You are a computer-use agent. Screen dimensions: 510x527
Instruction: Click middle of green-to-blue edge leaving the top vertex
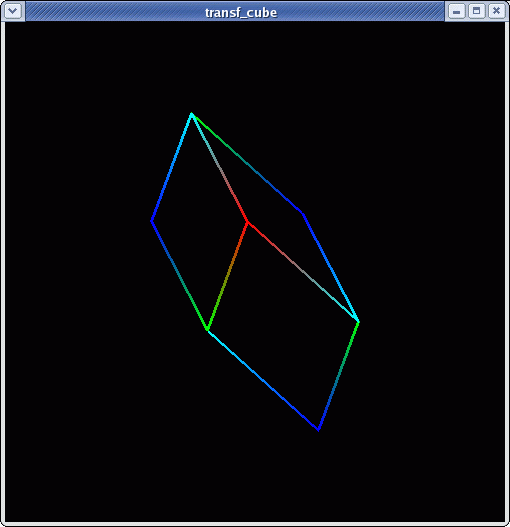pos(247,164)
